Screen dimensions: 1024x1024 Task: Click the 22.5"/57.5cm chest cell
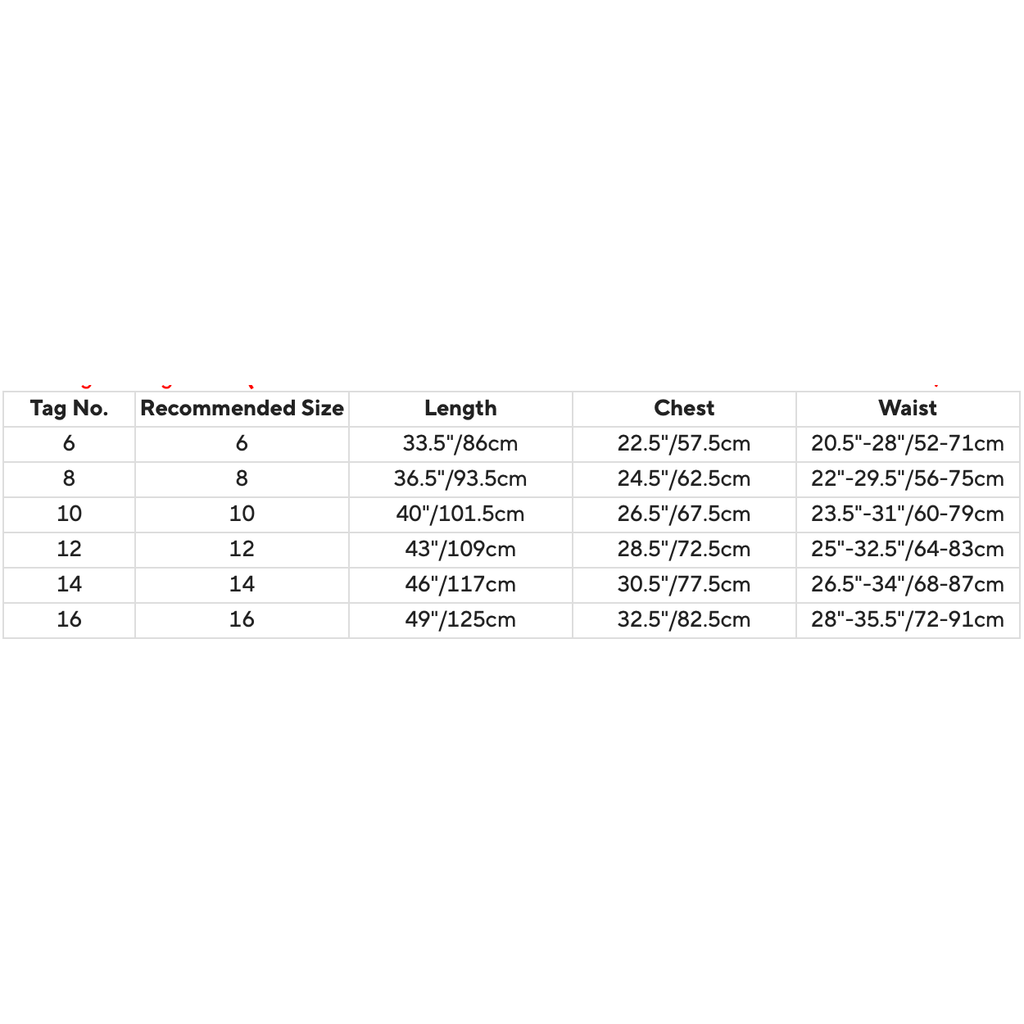[684, 443]
